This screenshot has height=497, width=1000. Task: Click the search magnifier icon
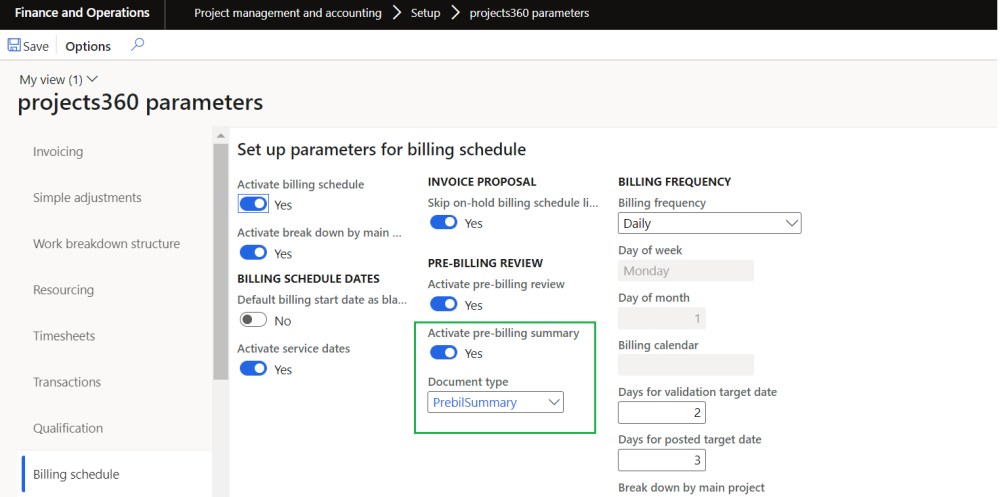coord(137,45)
